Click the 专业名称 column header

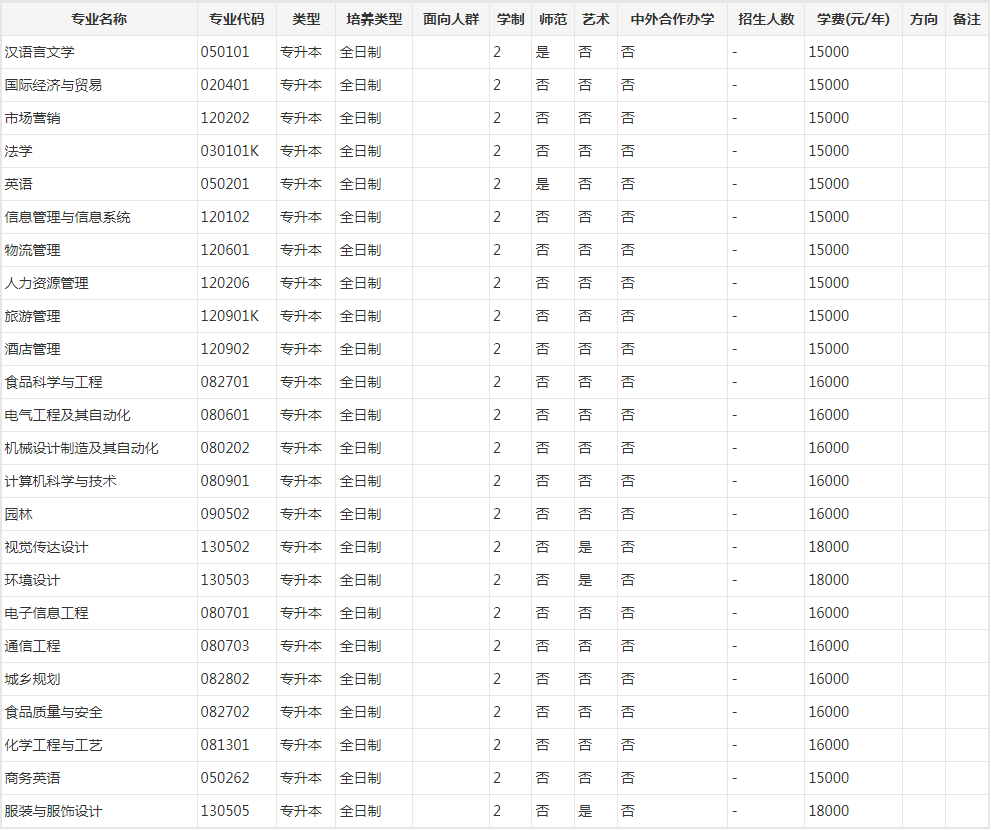pyautogui.click(x=99, y=20)
